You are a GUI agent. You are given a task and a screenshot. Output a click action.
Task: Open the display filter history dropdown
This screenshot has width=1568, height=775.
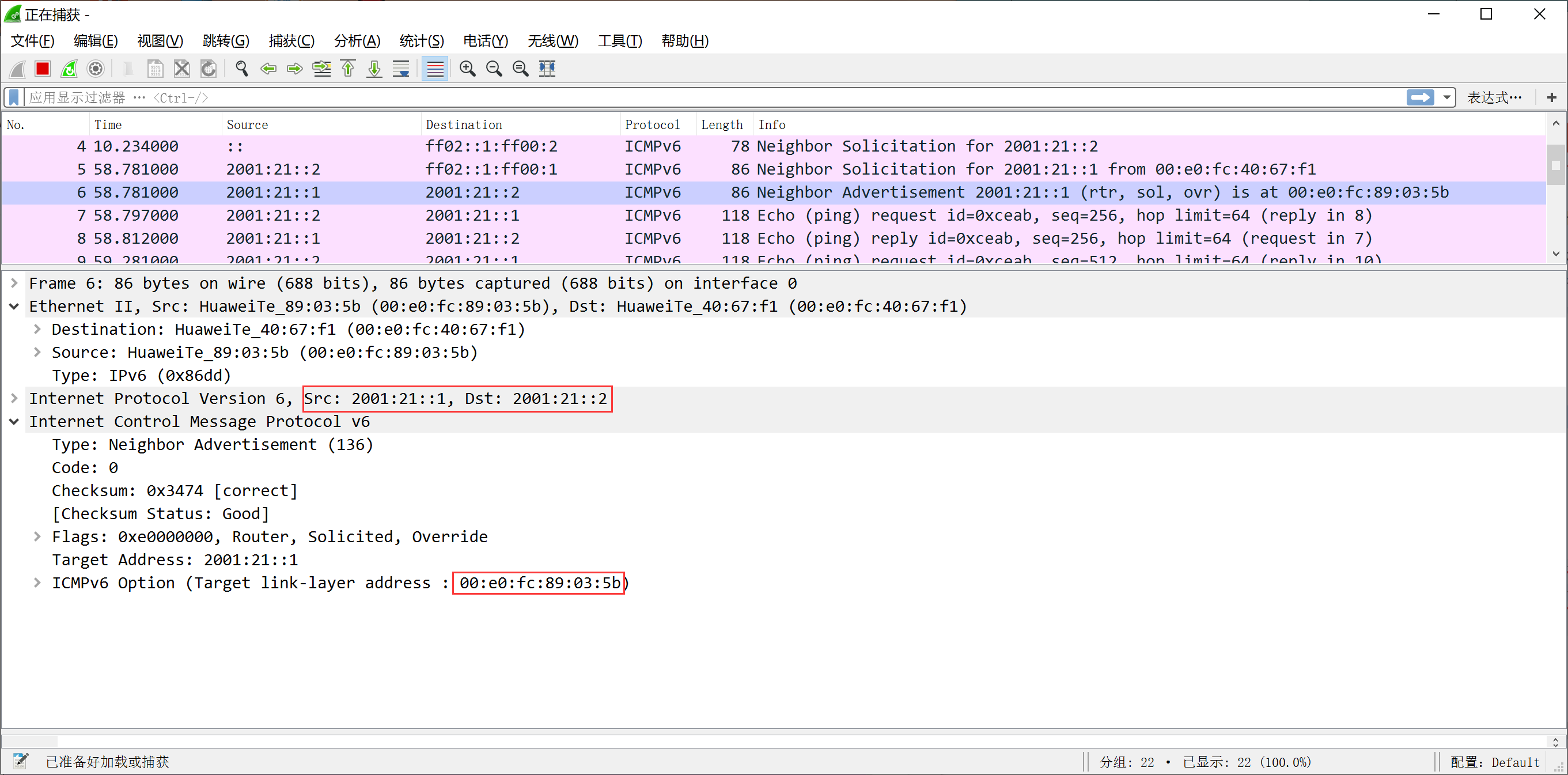click(1447, 97)
